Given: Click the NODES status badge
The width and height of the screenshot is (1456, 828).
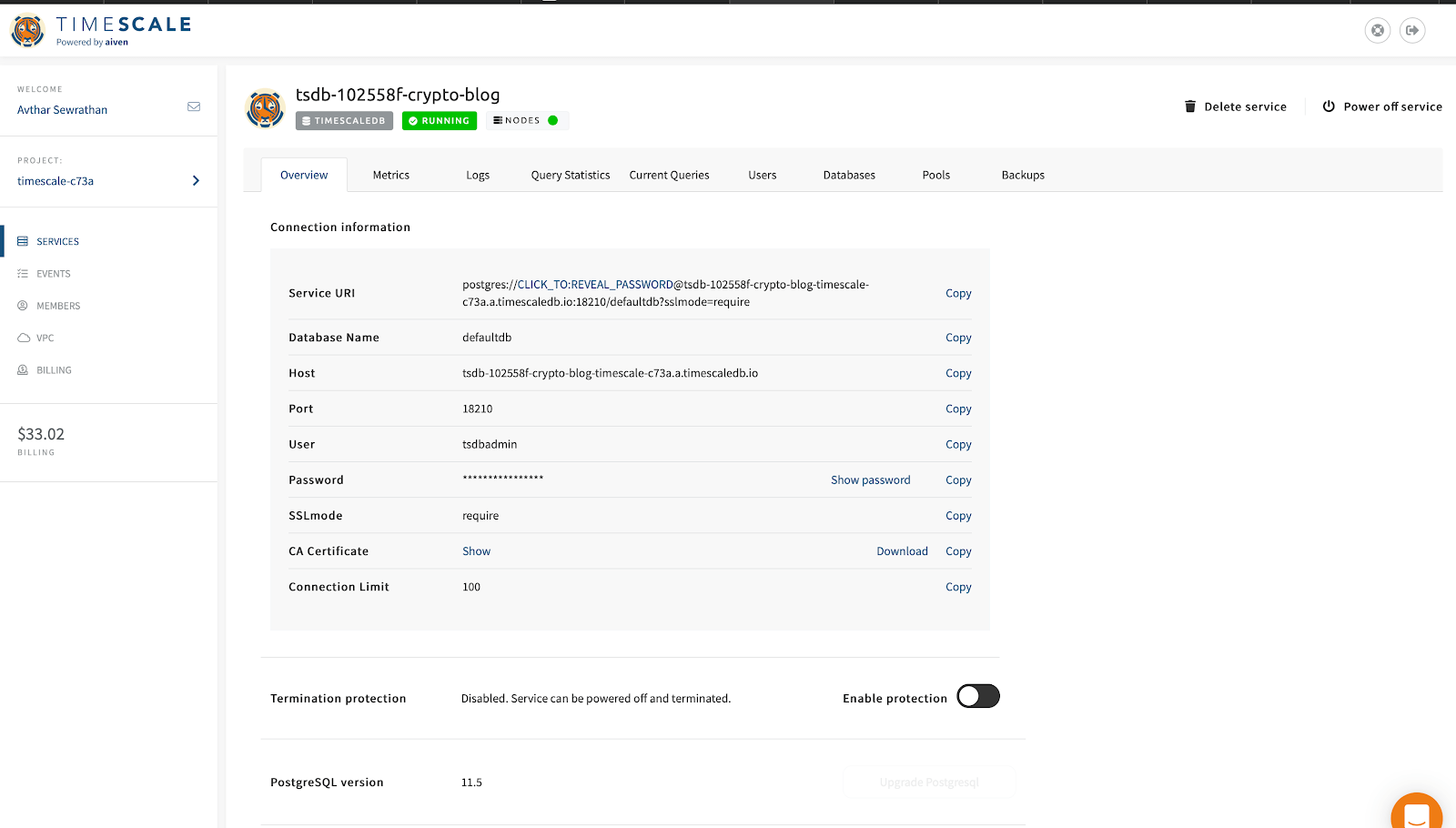Looking at the screenshot, I should (526, 121).
